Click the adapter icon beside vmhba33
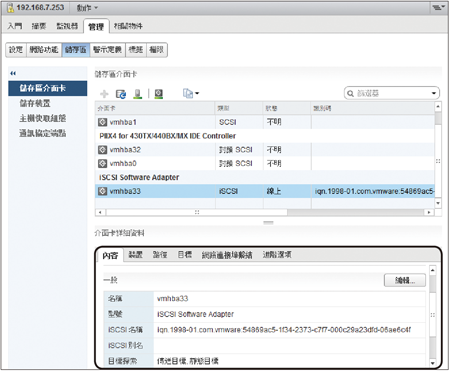This screenshot has width=450, height=371. pyautogui.click(x=102, y=191)
